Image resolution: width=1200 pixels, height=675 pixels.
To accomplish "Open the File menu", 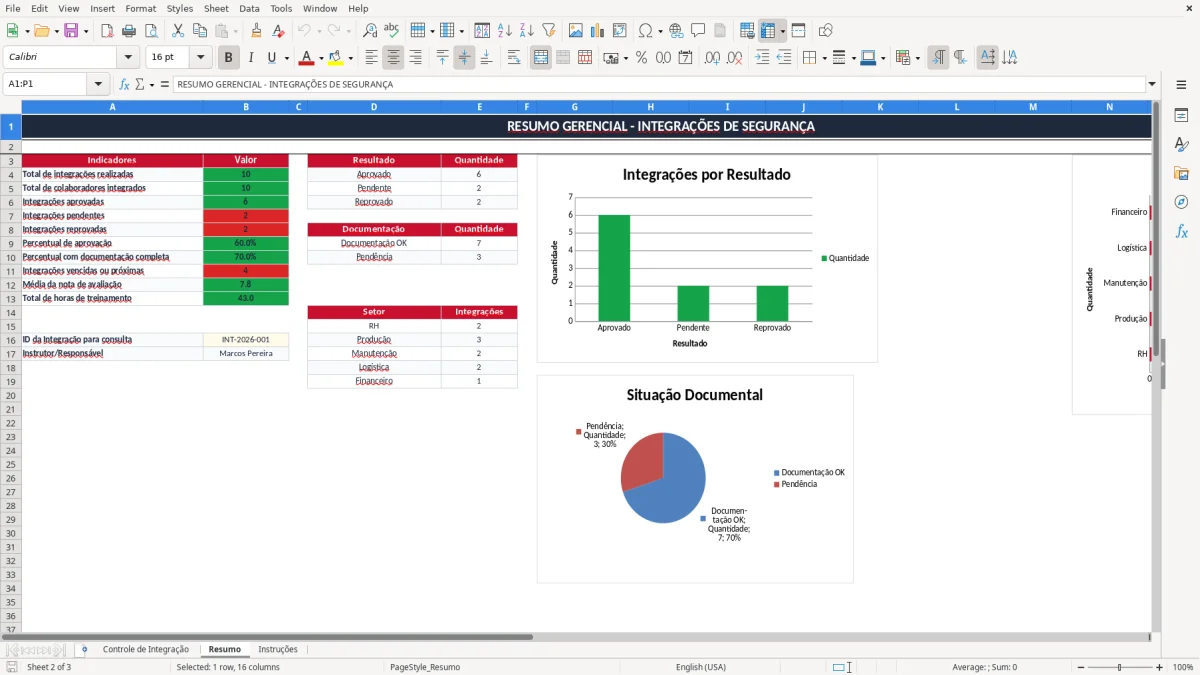I will tap(13, 8).
